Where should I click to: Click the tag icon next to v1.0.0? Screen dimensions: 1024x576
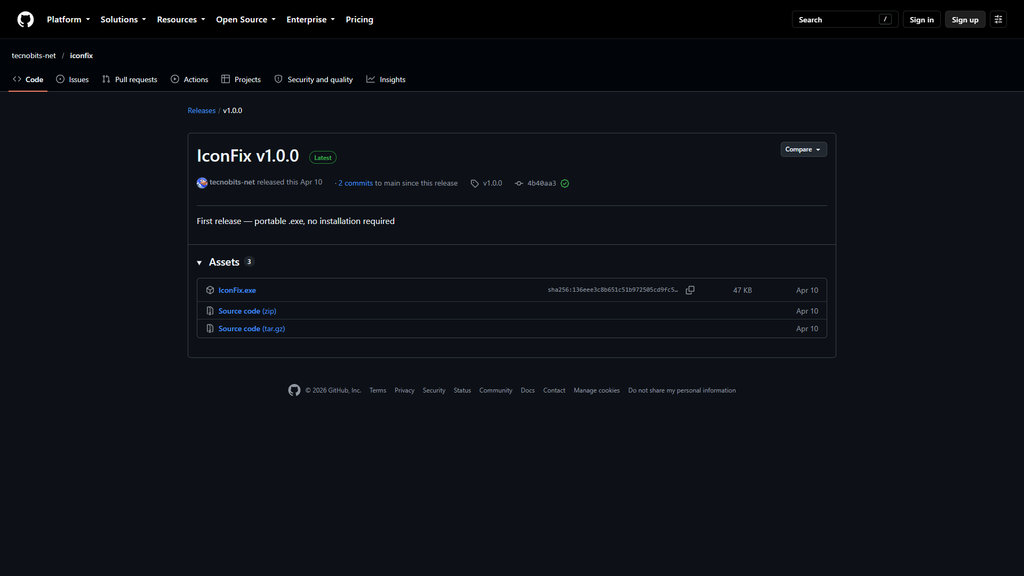click(x=475, y=184)
